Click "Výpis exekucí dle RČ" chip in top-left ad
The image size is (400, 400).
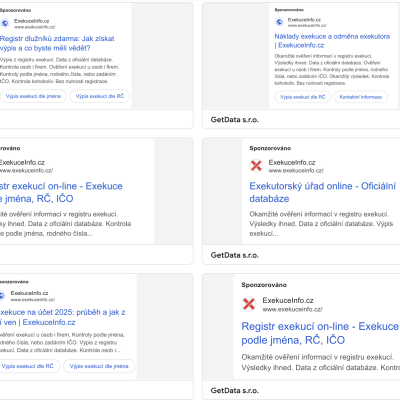click(100, 96)
